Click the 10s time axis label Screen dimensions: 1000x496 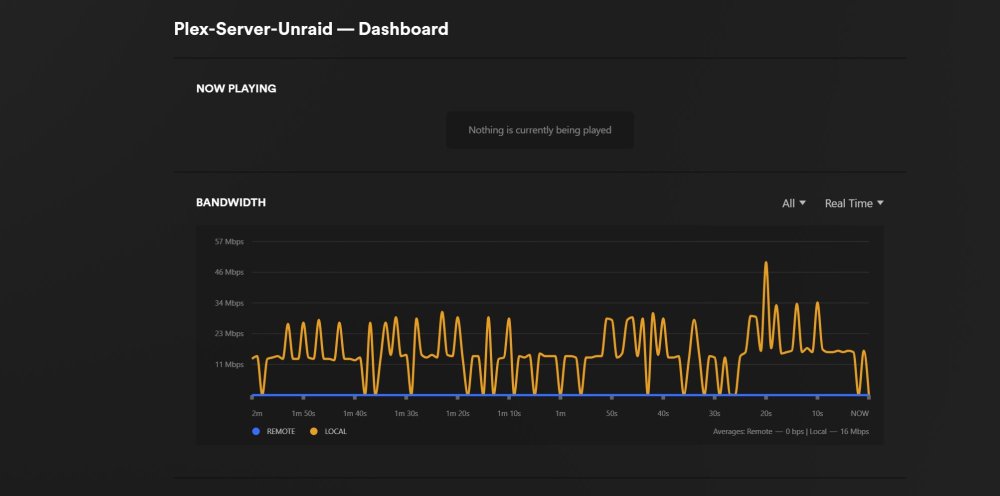[818, 413]
